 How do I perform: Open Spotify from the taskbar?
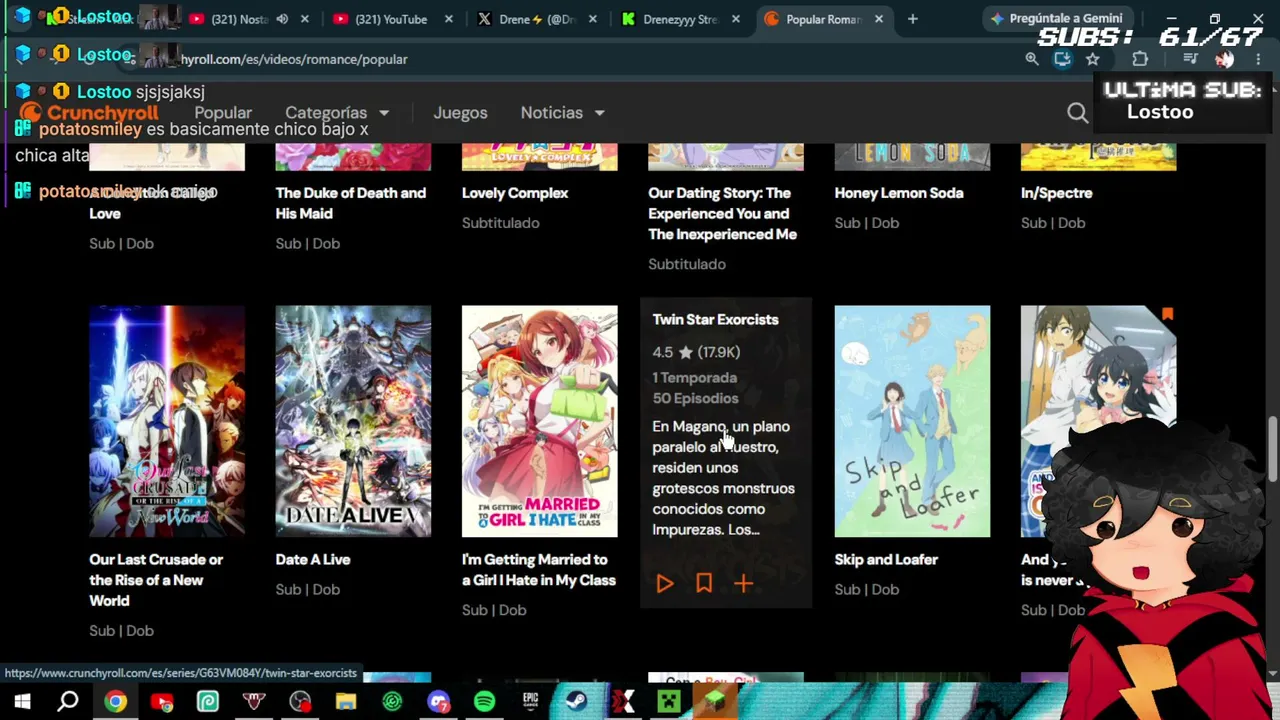484,702
